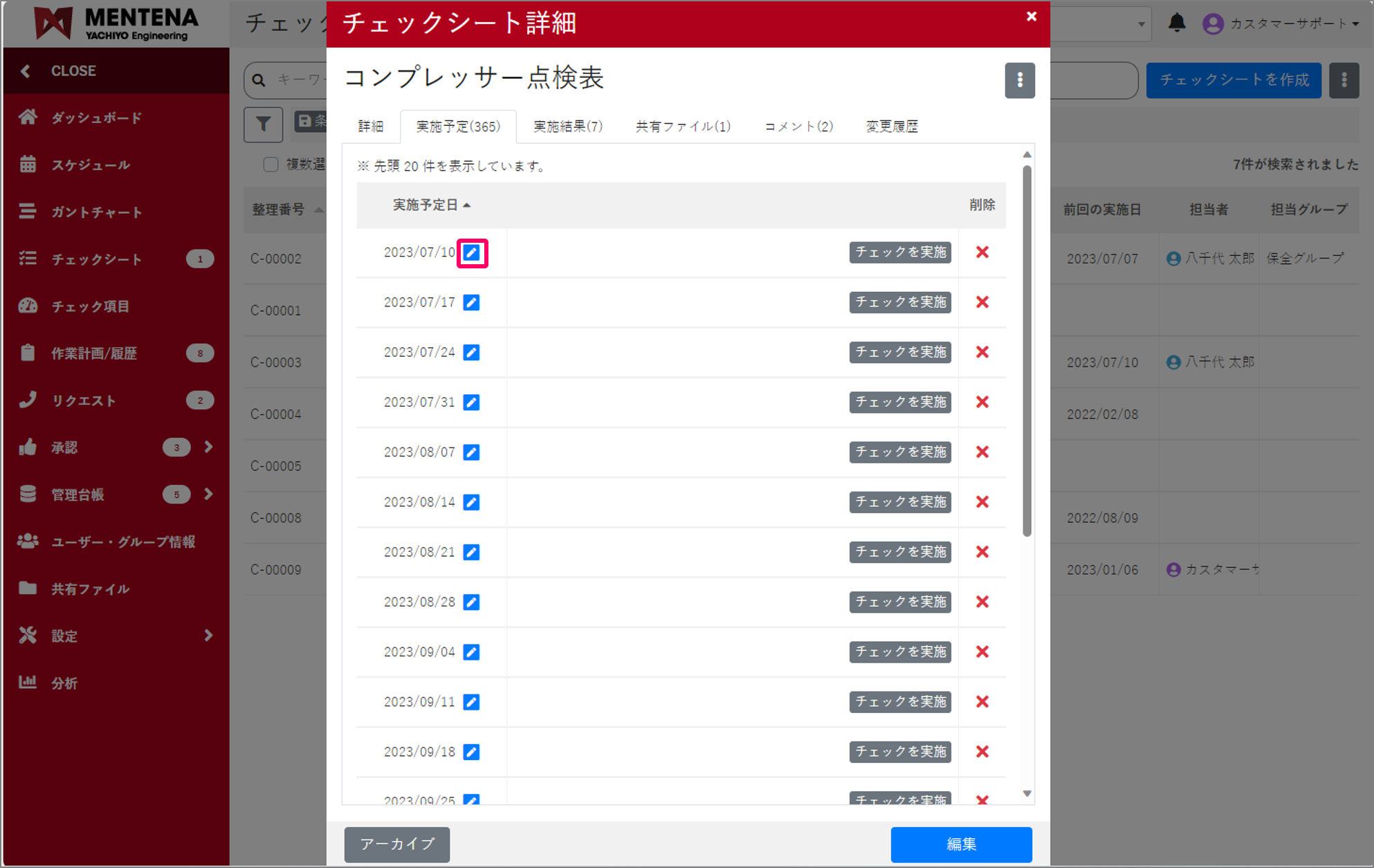Open the 共有ファイル sidebar icon
This screenshot has height=868, width=1374.
[28, 589]
